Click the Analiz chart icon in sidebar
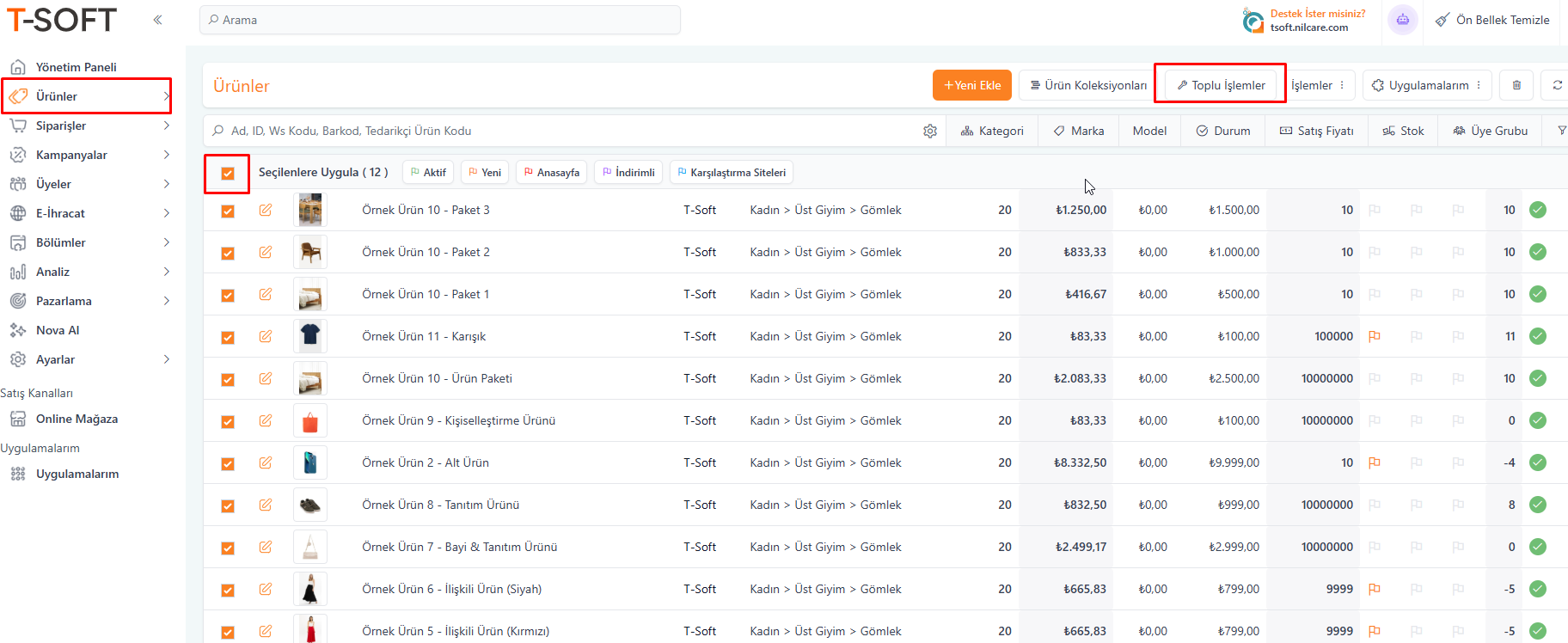 pos(18,272)
